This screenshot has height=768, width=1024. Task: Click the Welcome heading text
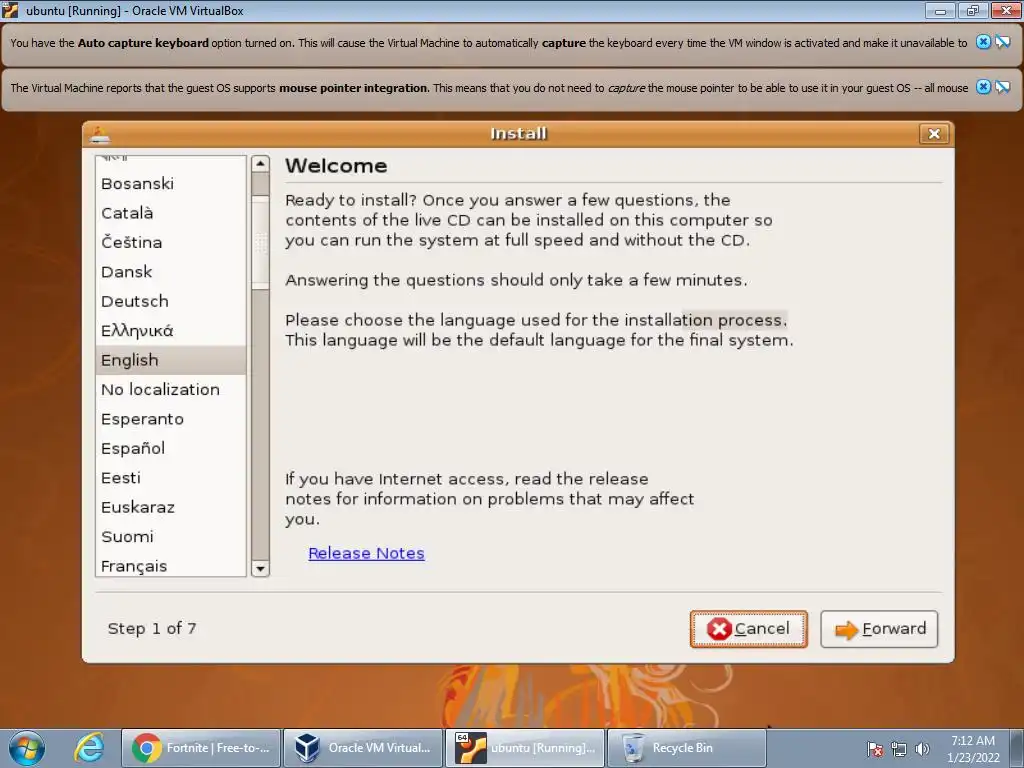pyautogui.click(x=336, y=166)
